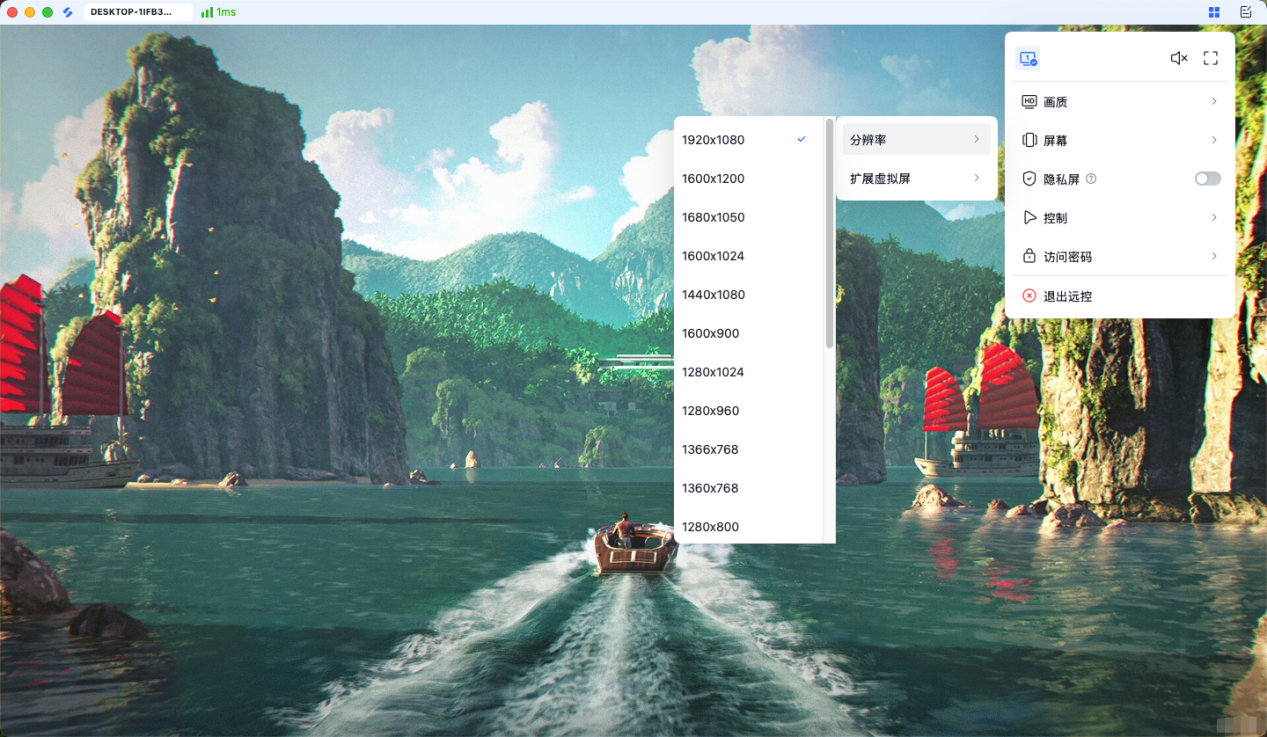
Task: Click the 1ms latency text
Action: [x=226, y=12]
